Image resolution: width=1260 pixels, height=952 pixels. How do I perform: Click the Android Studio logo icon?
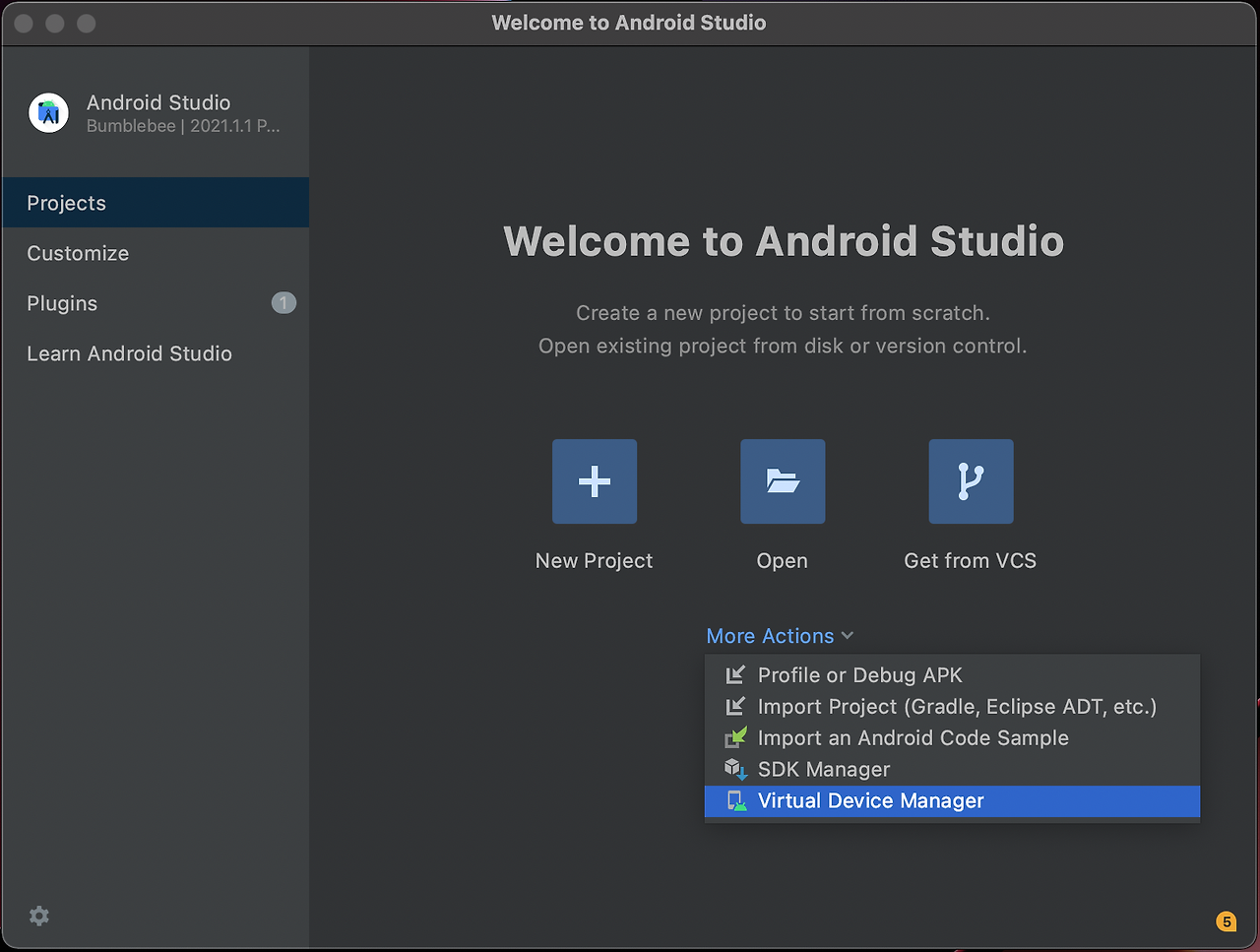[x=48, y=113]
